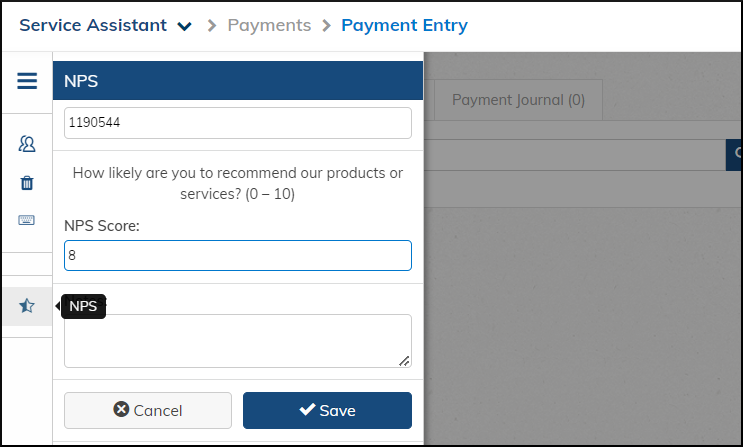Open the hamburger menu
The image size is (743, 447).
pyautogui.click(x=27, y=81)
